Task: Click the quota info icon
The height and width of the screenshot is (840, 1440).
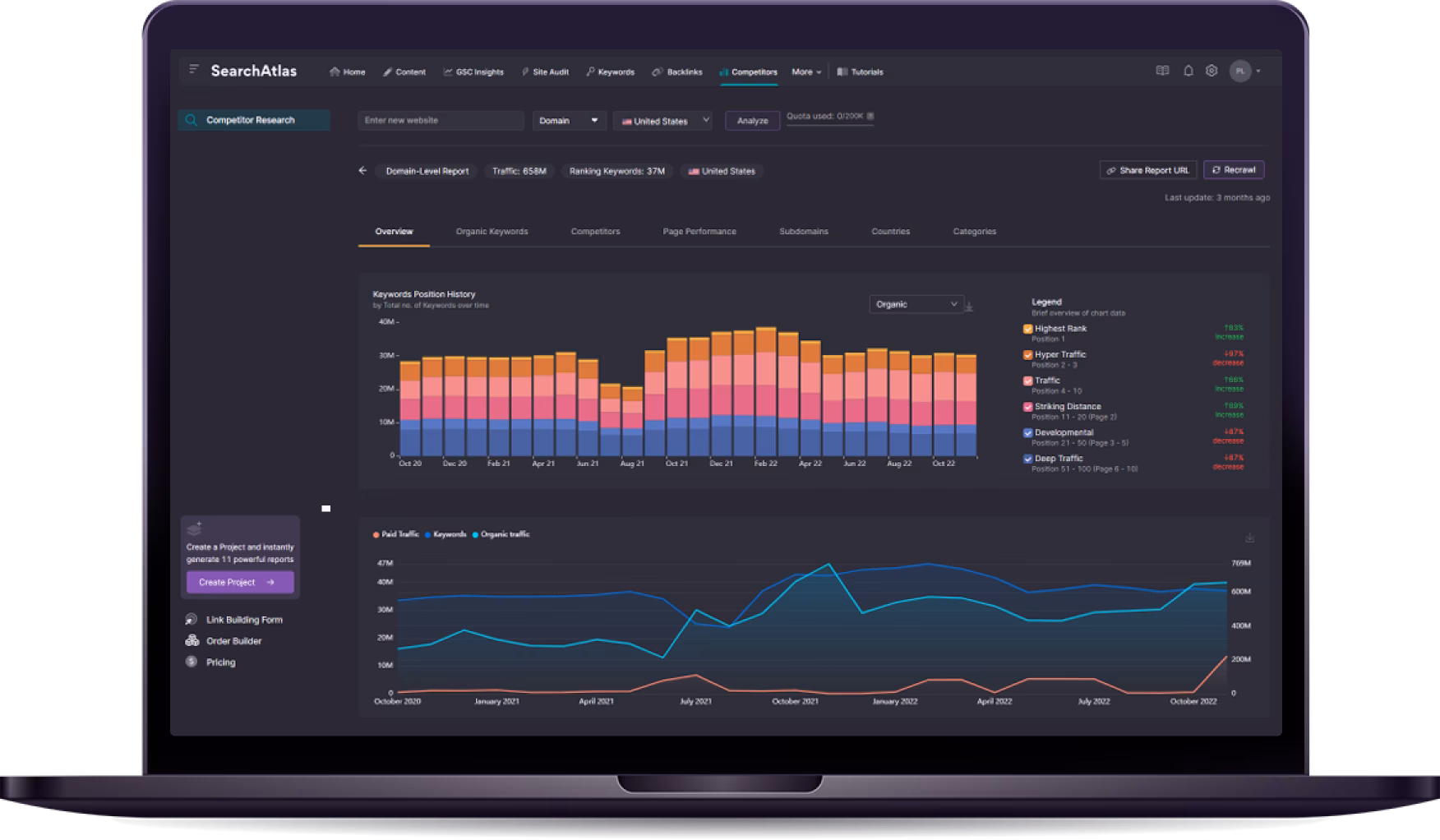Action: [x=870, y=117]
